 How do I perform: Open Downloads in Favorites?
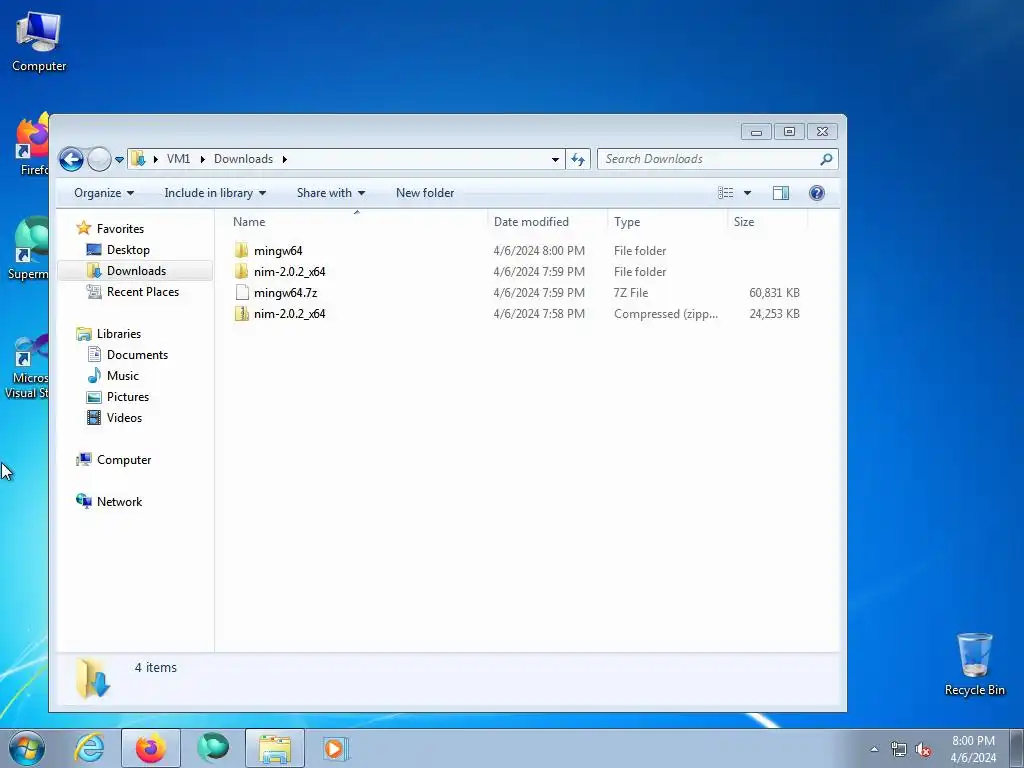pos(136,270)
